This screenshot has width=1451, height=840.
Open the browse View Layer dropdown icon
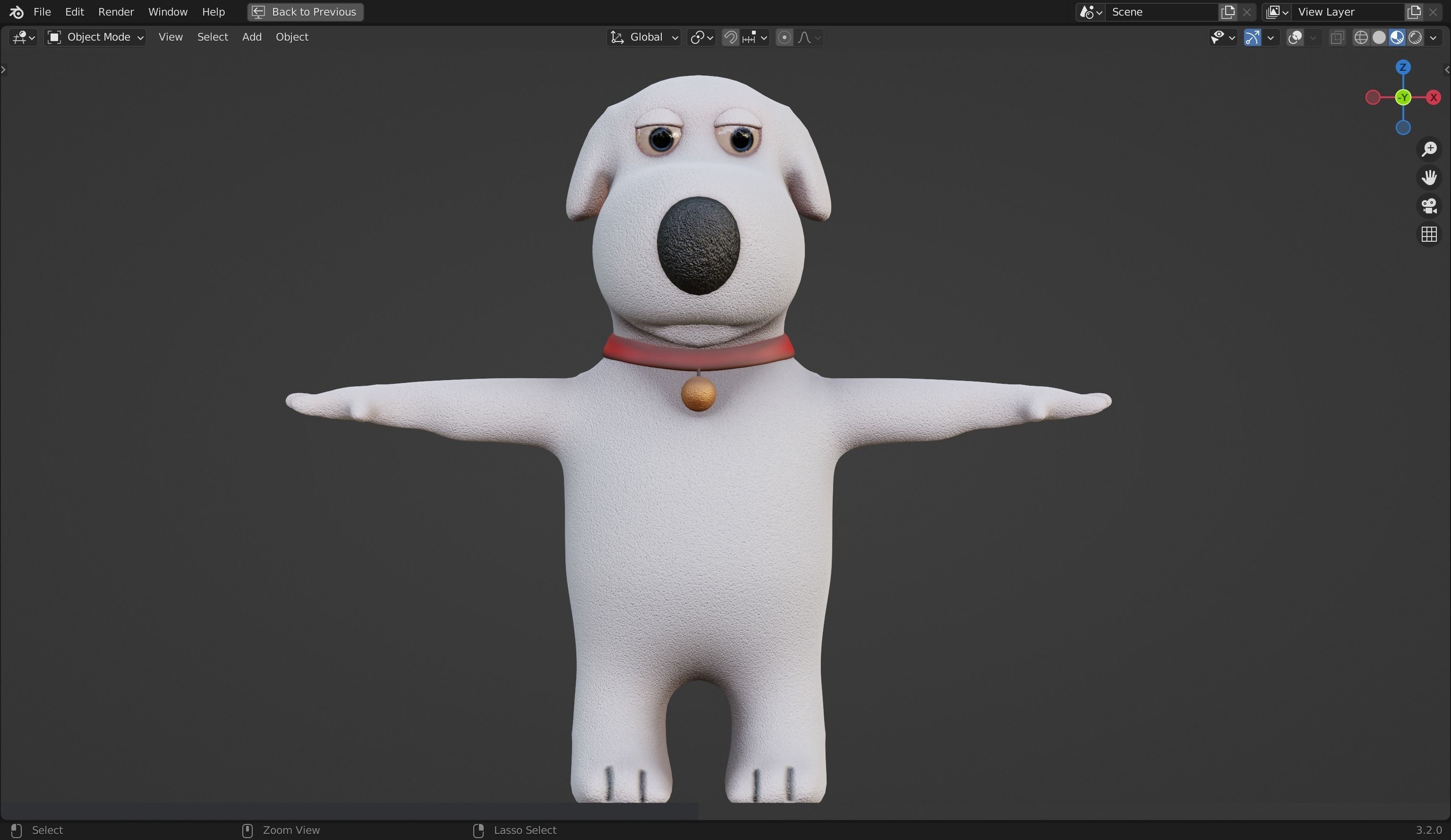[x=1277, y=12]
